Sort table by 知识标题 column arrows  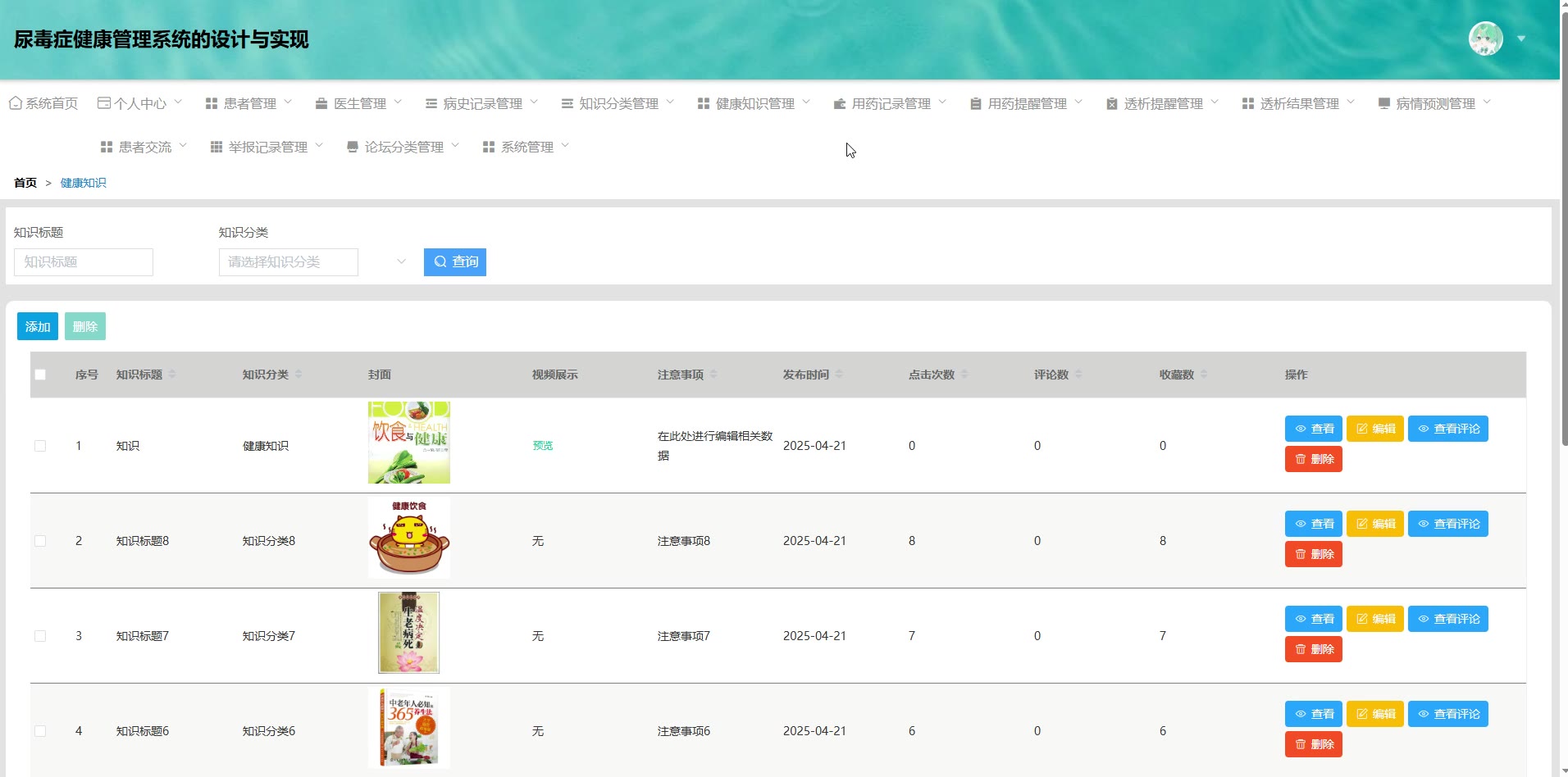pos(172,375)
